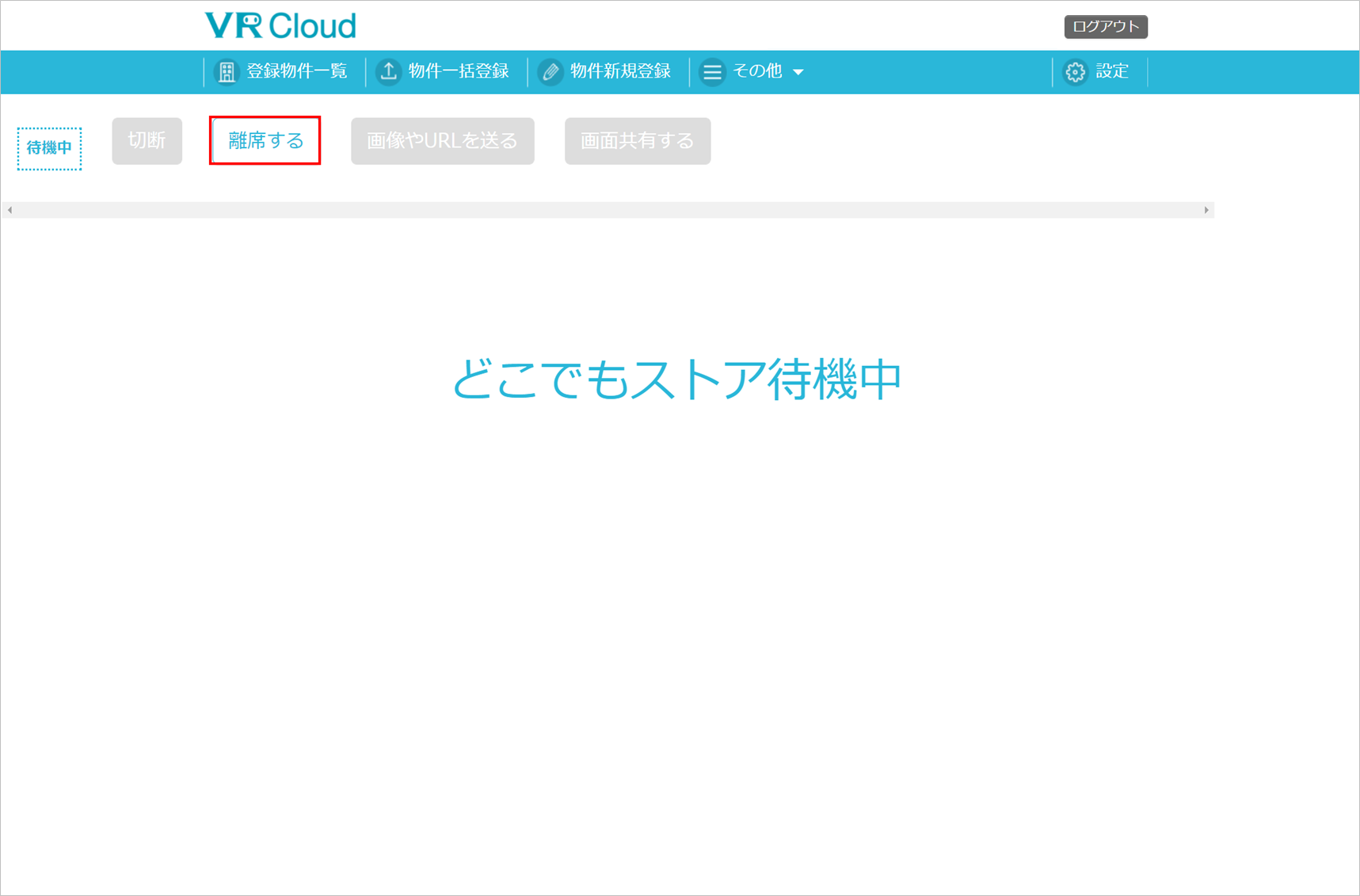Click the 画面共有する button
Viewport: 1360px width, 896px height.
tap(638, 141)
